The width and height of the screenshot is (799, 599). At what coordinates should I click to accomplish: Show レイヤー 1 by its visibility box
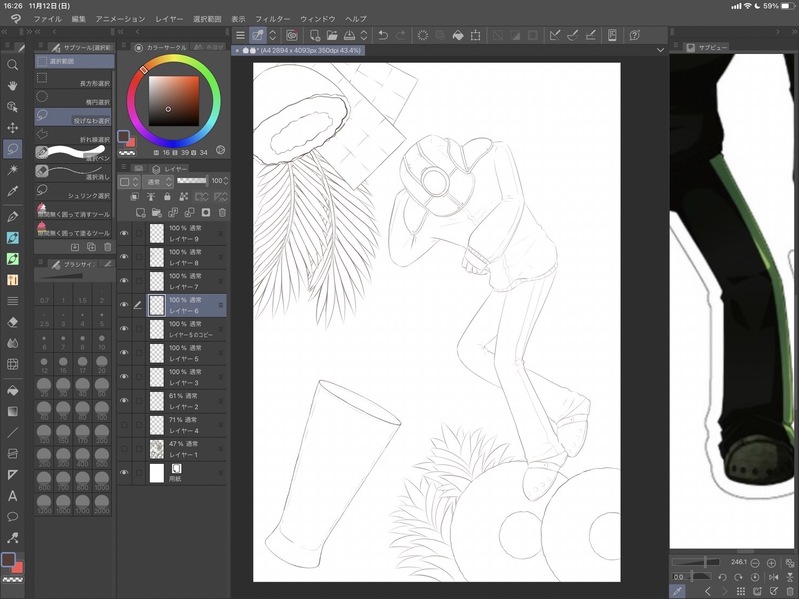click(x=124, y=448)
